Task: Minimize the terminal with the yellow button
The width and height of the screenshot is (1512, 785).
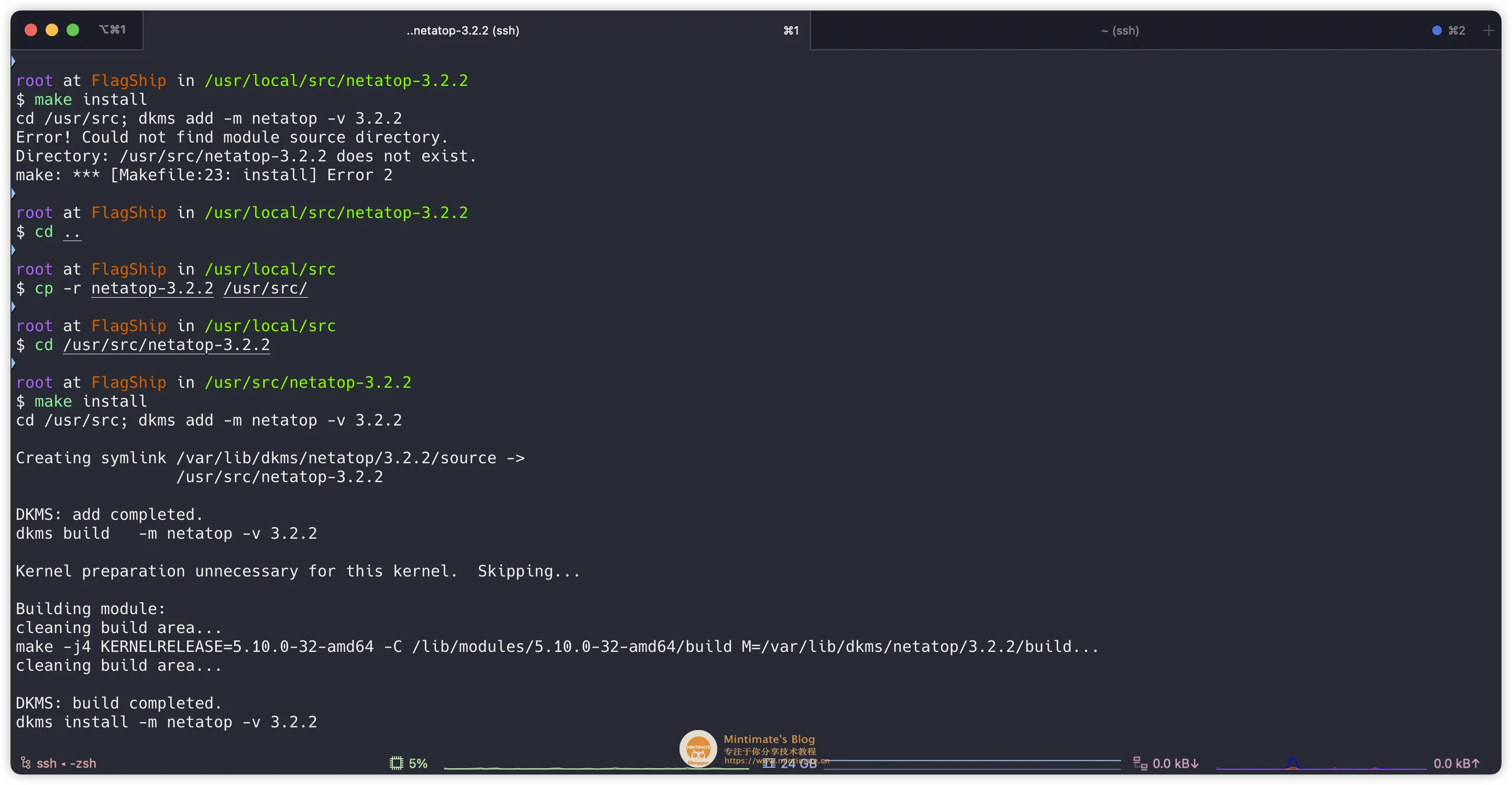Action: pos(52,30)
